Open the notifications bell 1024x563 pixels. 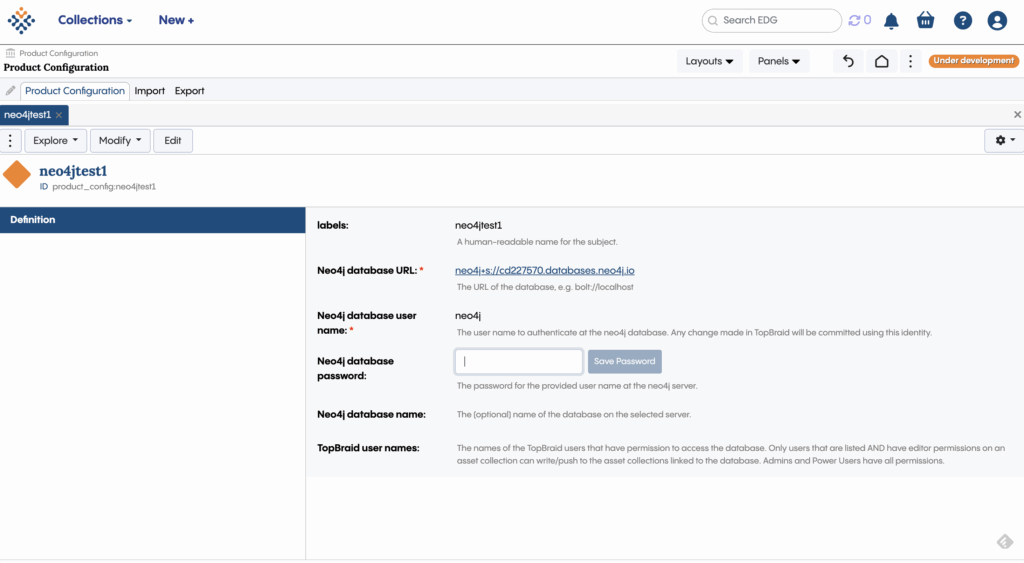[x=891, y=21]
